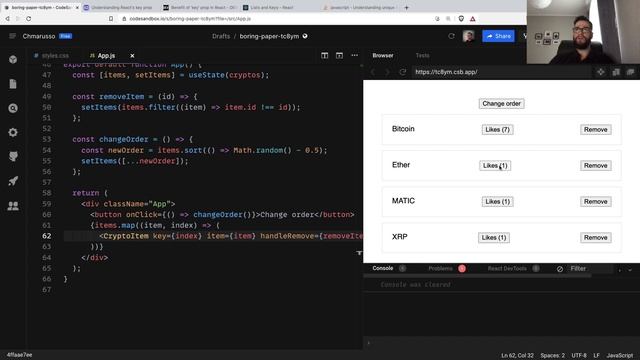Open a new browser tab
640x360 pixels.
[406, 7]
